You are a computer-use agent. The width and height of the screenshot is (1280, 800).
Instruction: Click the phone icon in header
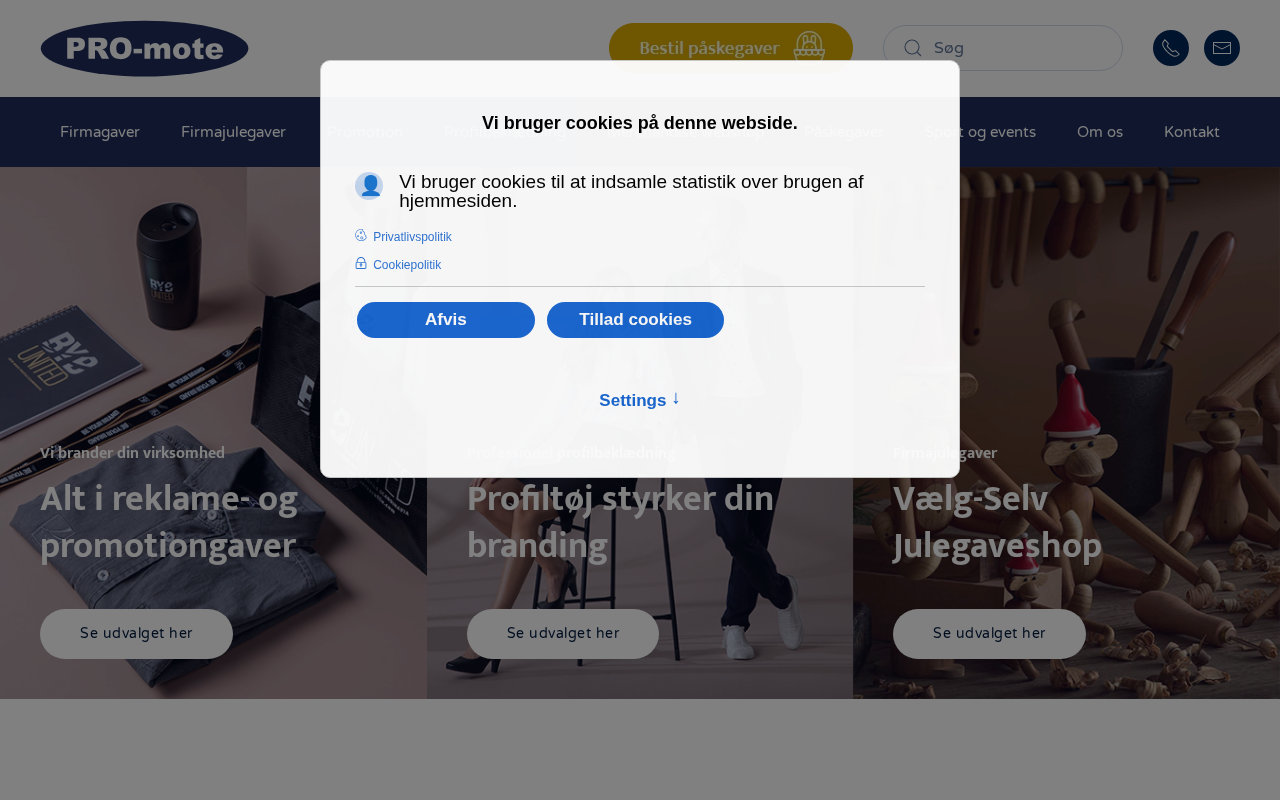click(x=1171, y=48)
